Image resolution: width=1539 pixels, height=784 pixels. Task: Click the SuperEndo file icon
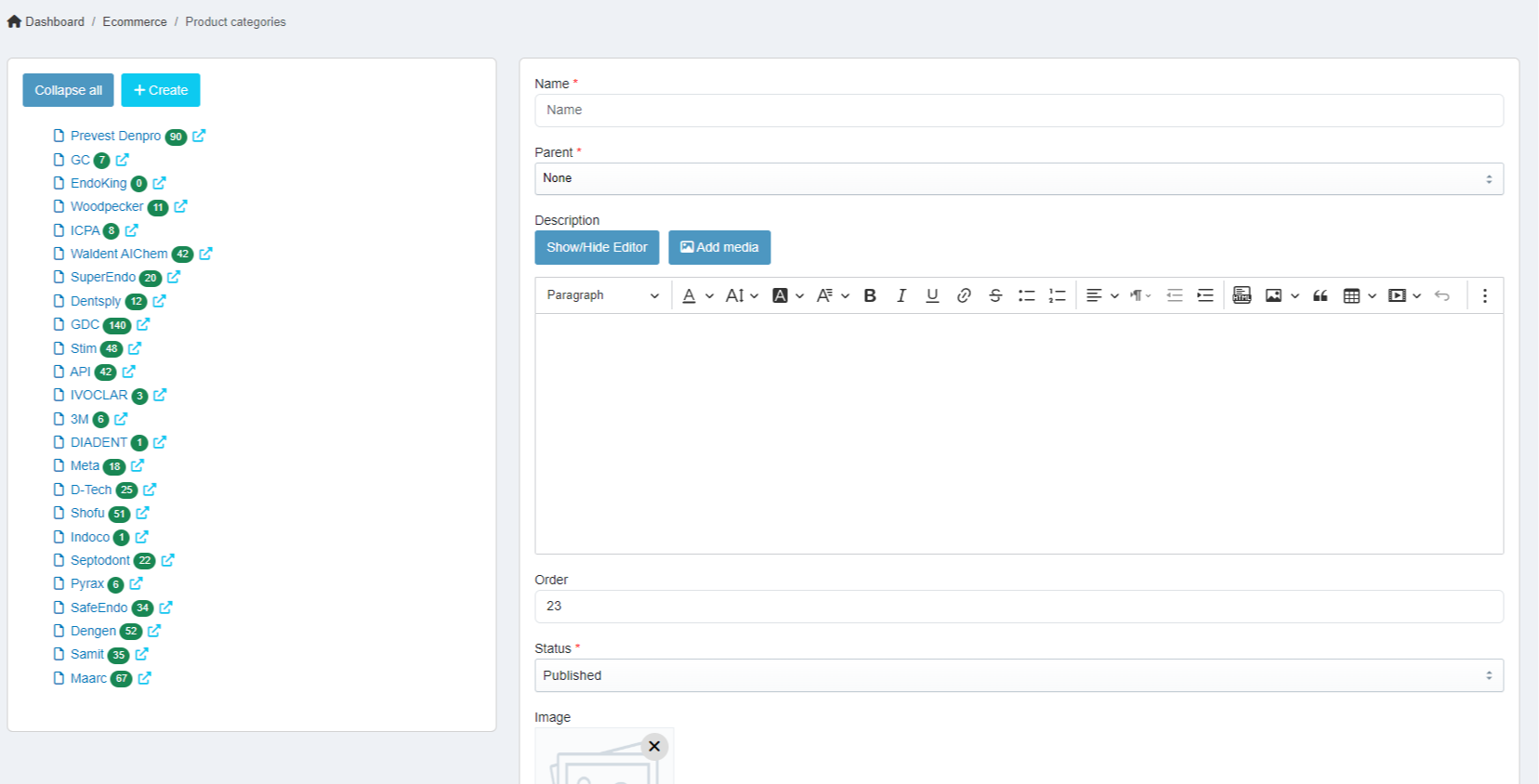pos(59,277)
